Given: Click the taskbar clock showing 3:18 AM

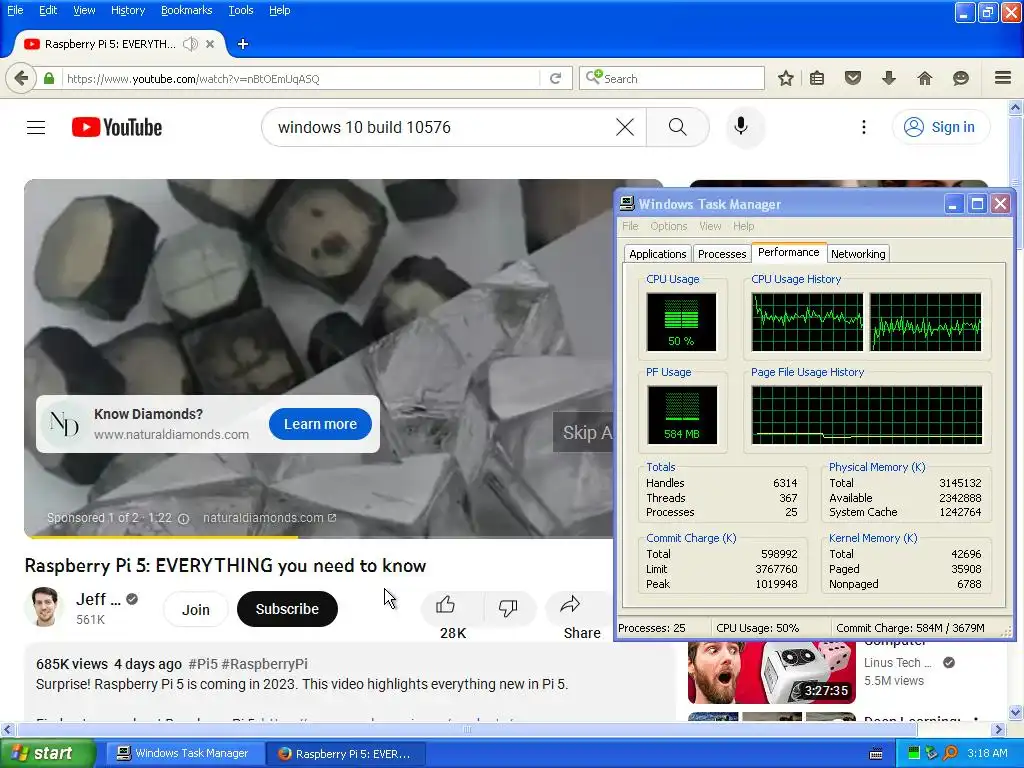Looking at the screenshot, I should (987, 753).
